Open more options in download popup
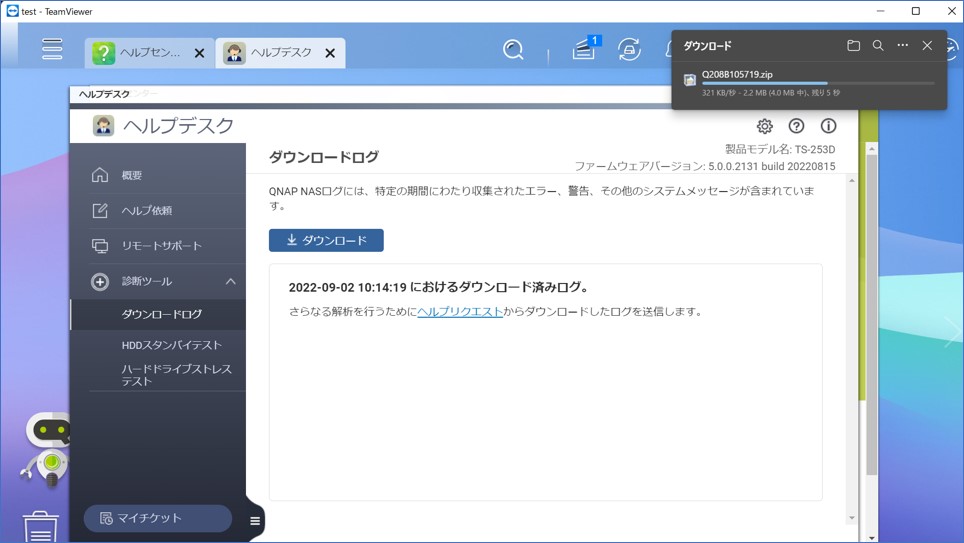 click(x=903, y=46)
